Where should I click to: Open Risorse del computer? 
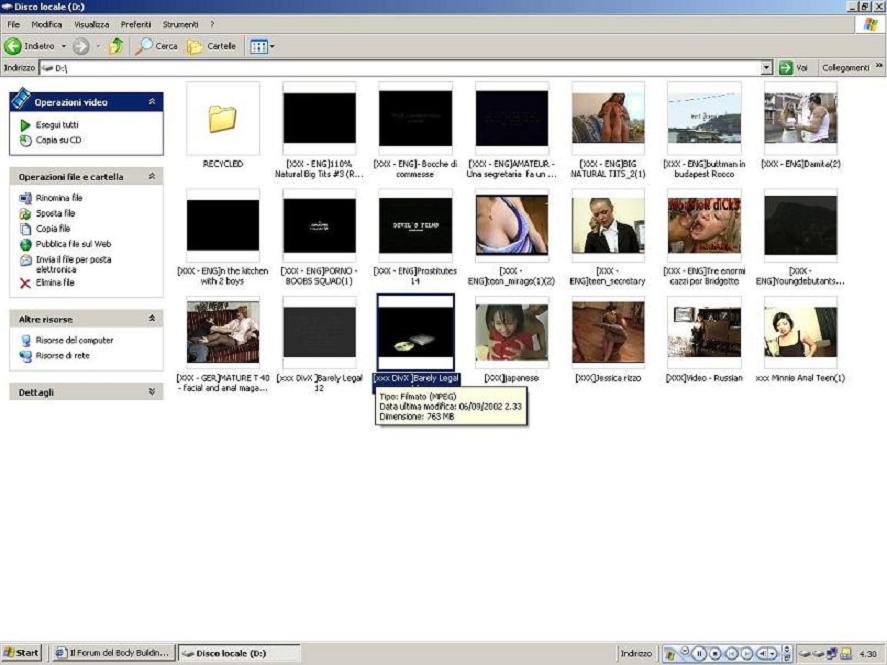pos(74,340)
